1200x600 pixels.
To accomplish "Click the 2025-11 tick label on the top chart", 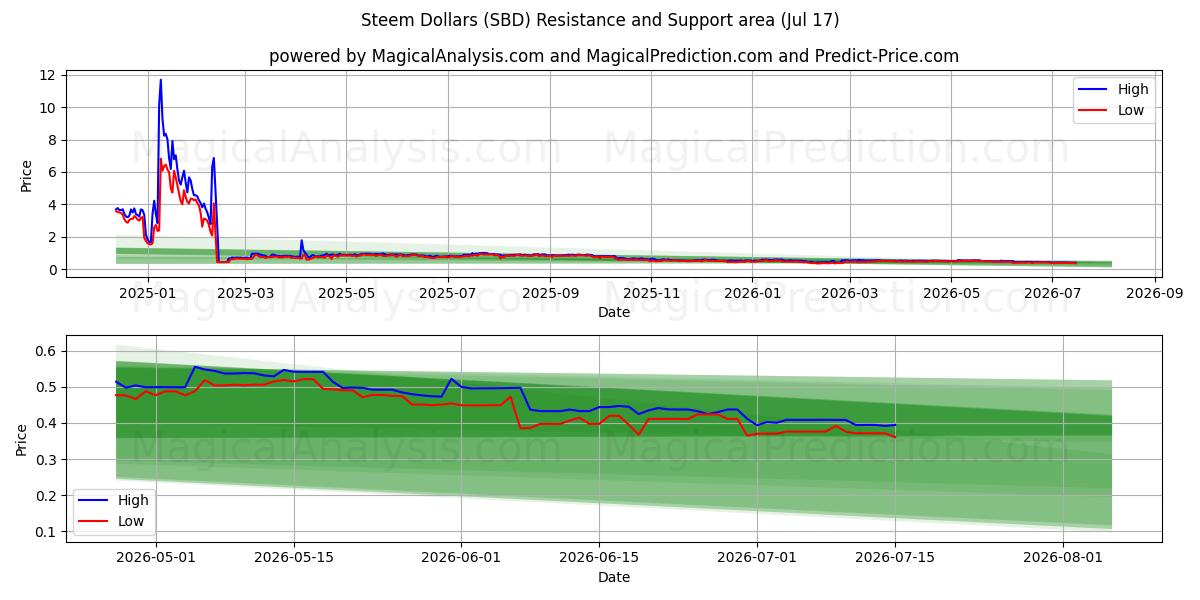I will tap(651, 293).
